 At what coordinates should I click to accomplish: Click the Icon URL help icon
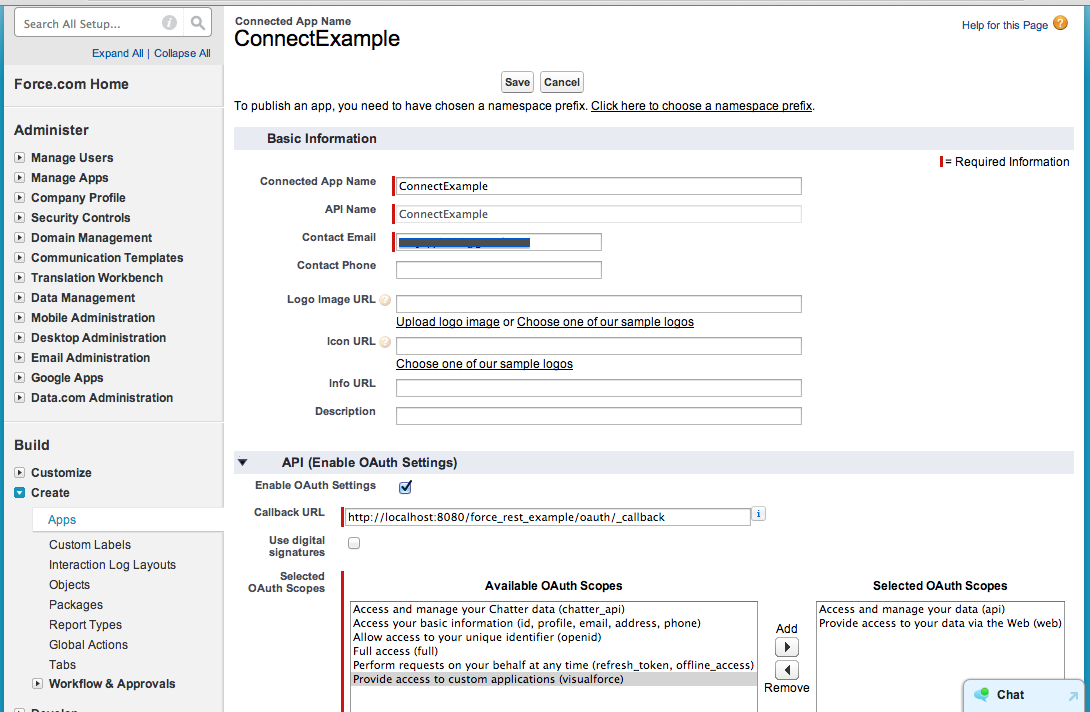(x=384, y=342)
